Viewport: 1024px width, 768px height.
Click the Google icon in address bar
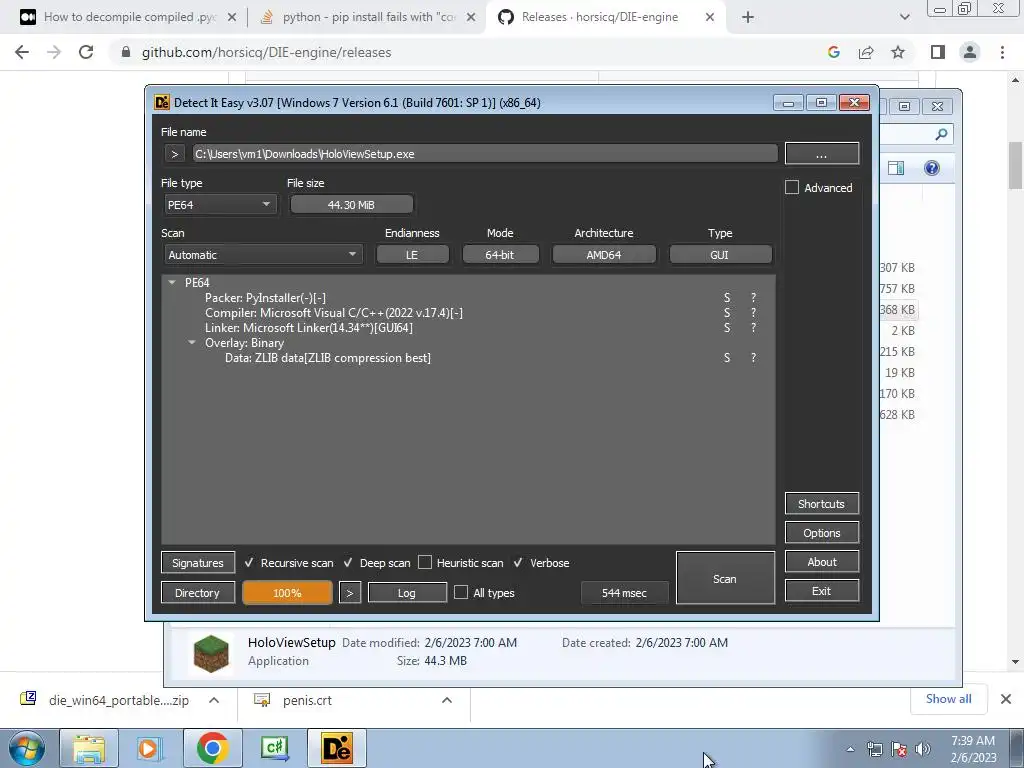[x=833, y=52]
